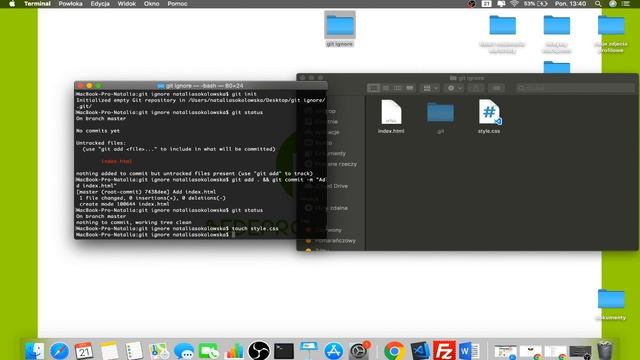Switch Finder to gallery view
This screenshot has width=640, height=360.
[x=409, y=88]
